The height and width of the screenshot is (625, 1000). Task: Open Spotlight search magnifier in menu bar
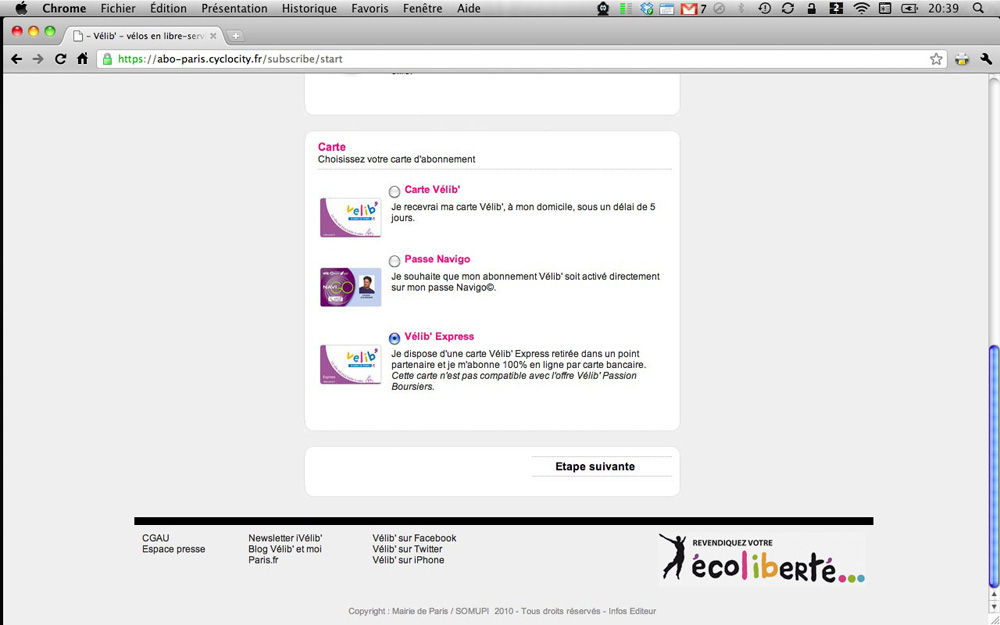(x=978, y=9)
